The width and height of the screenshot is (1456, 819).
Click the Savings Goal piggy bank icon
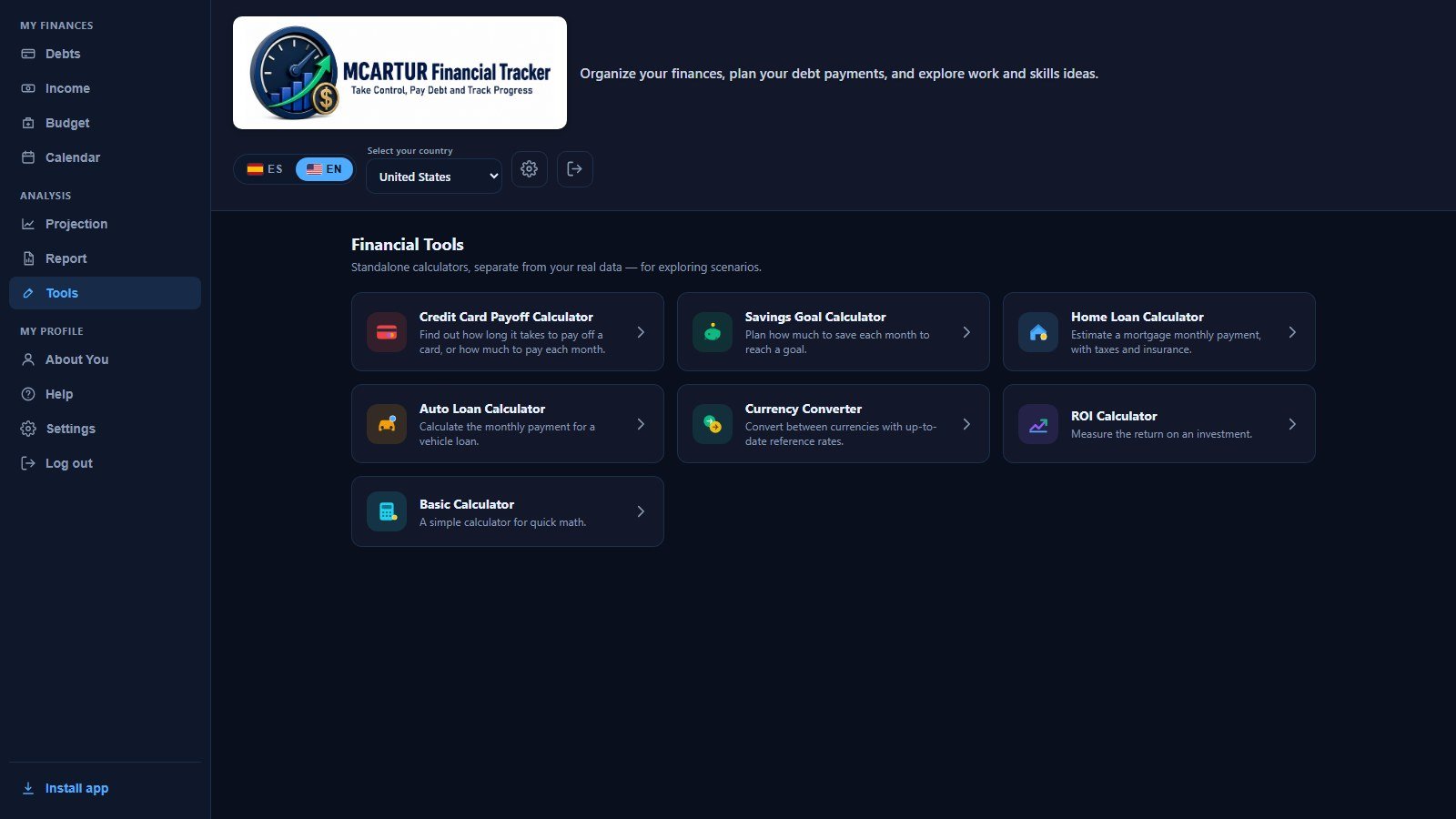713,332
